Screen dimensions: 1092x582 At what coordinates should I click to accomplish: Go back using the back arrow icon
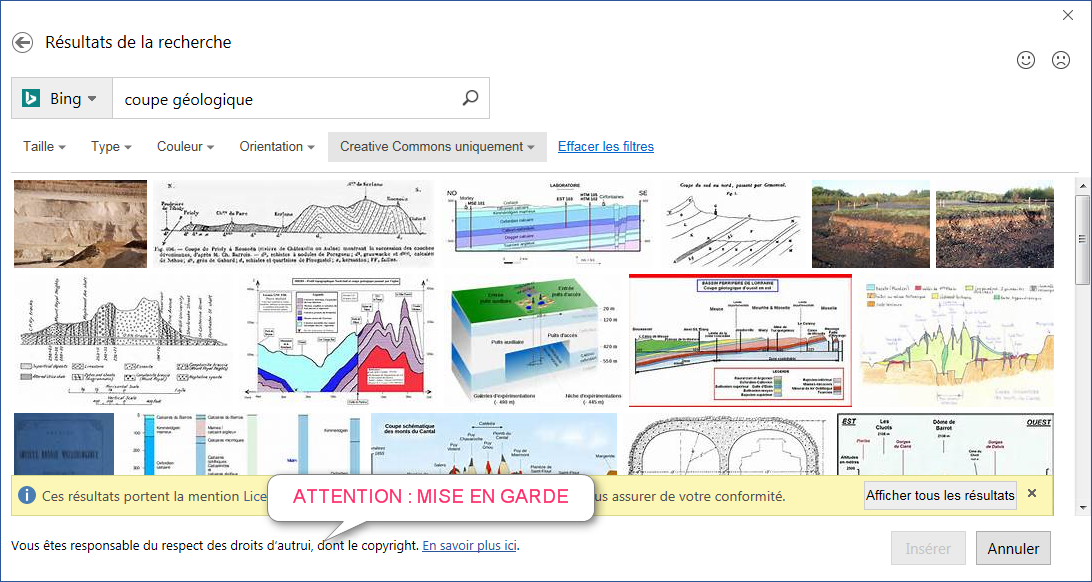pyautogui.click(x=22, y=42)
